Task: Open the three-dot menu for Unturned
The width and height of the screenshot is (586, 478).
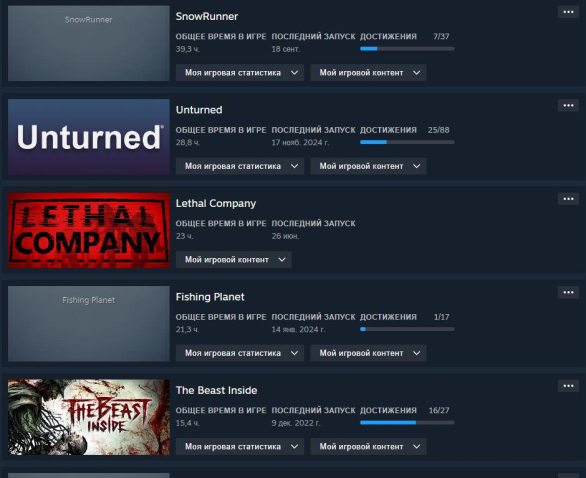Action: pyautogui.click(x=568, y=105)
